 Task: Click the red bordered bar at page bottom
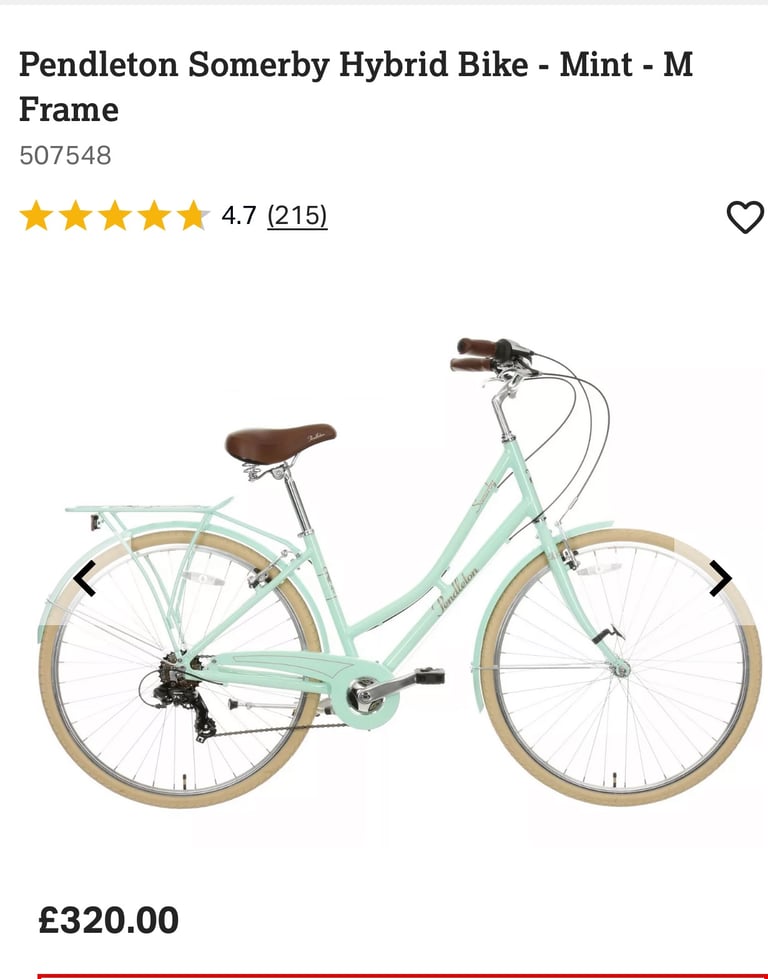(x=403, y=976)
